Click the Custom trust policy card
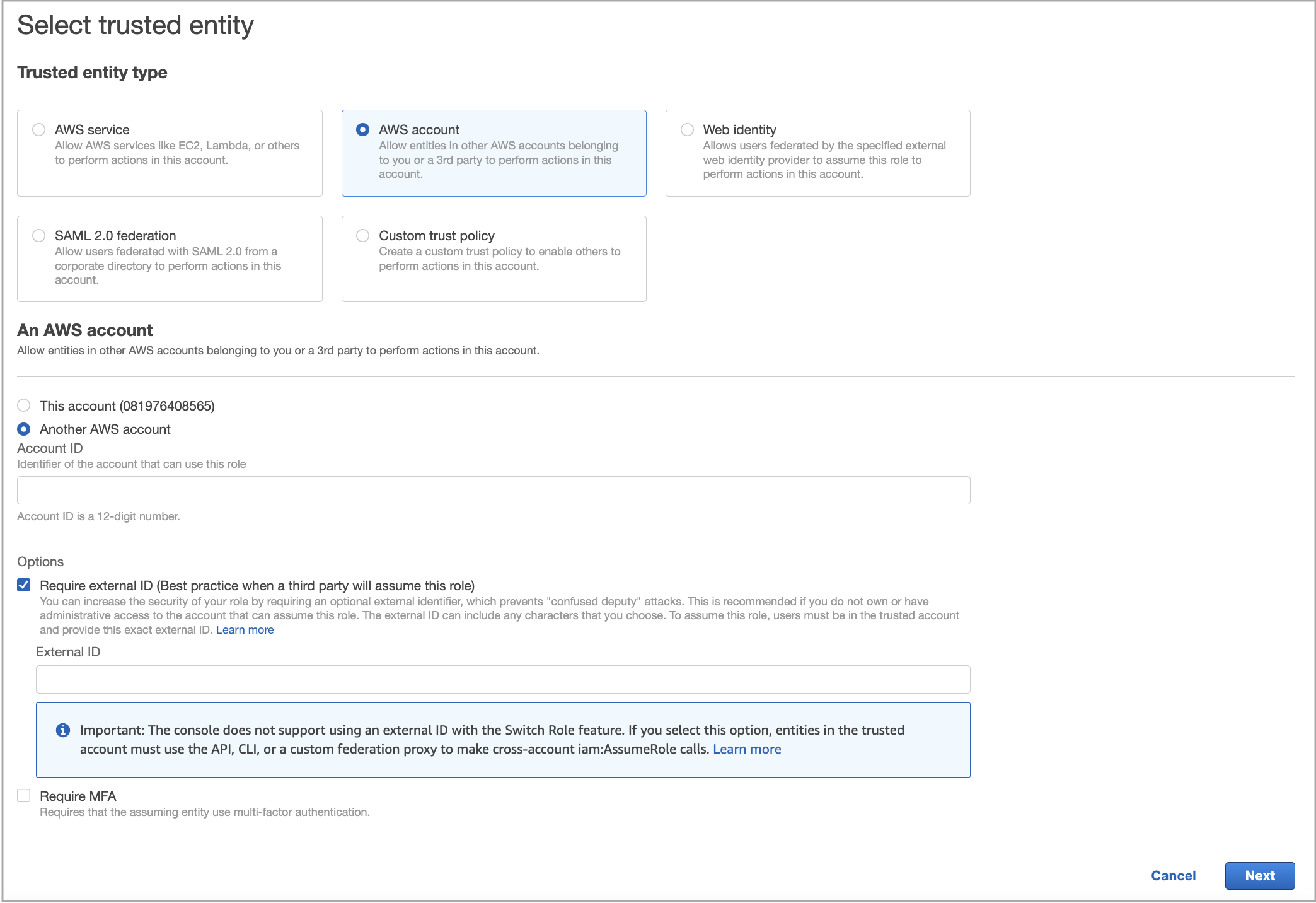The width and height of the screenshot is (1316, 903). [x=493, y=259]
